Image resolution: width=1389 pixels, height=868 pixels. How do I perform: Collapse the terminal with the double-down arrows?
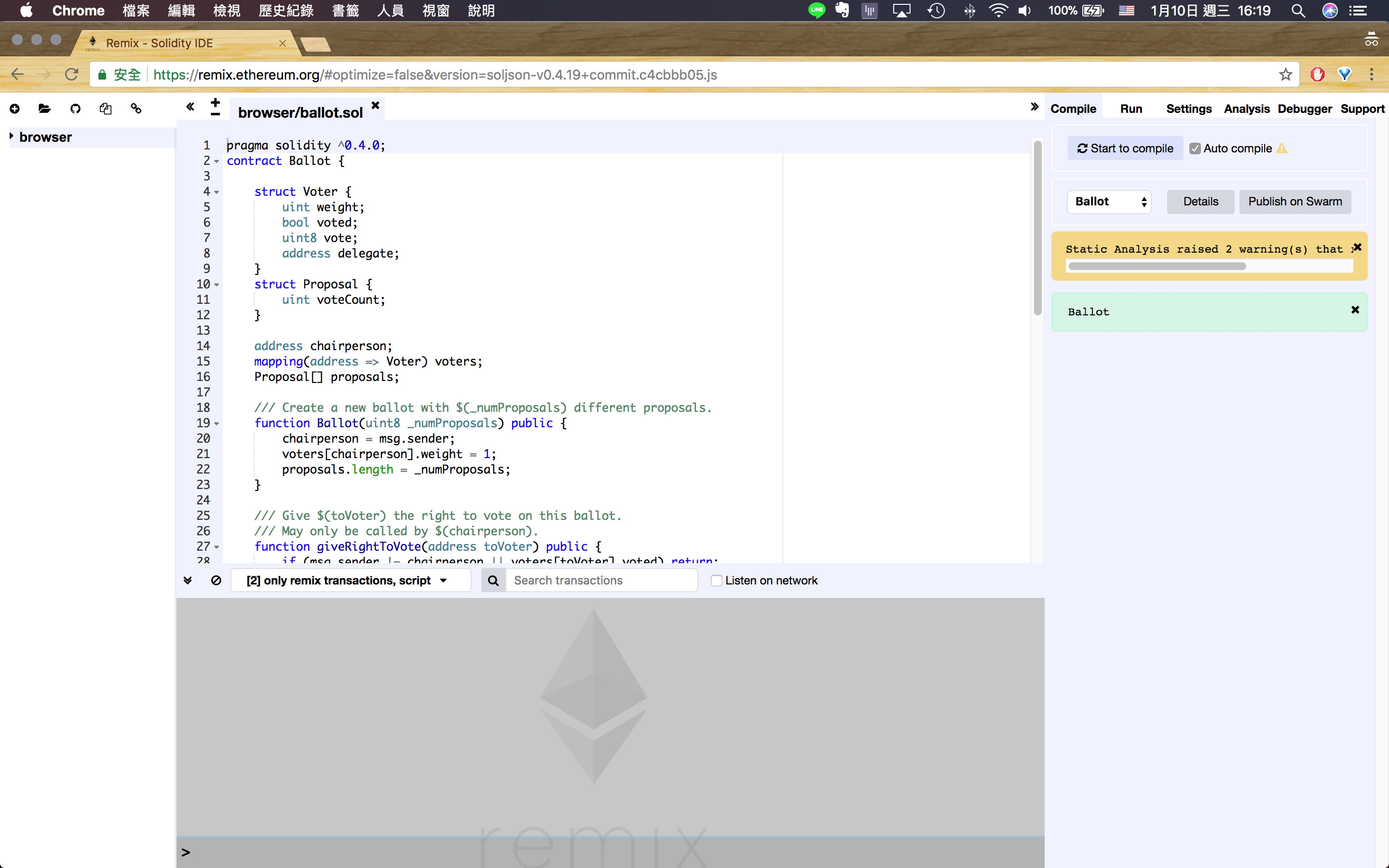click(188, 581)
